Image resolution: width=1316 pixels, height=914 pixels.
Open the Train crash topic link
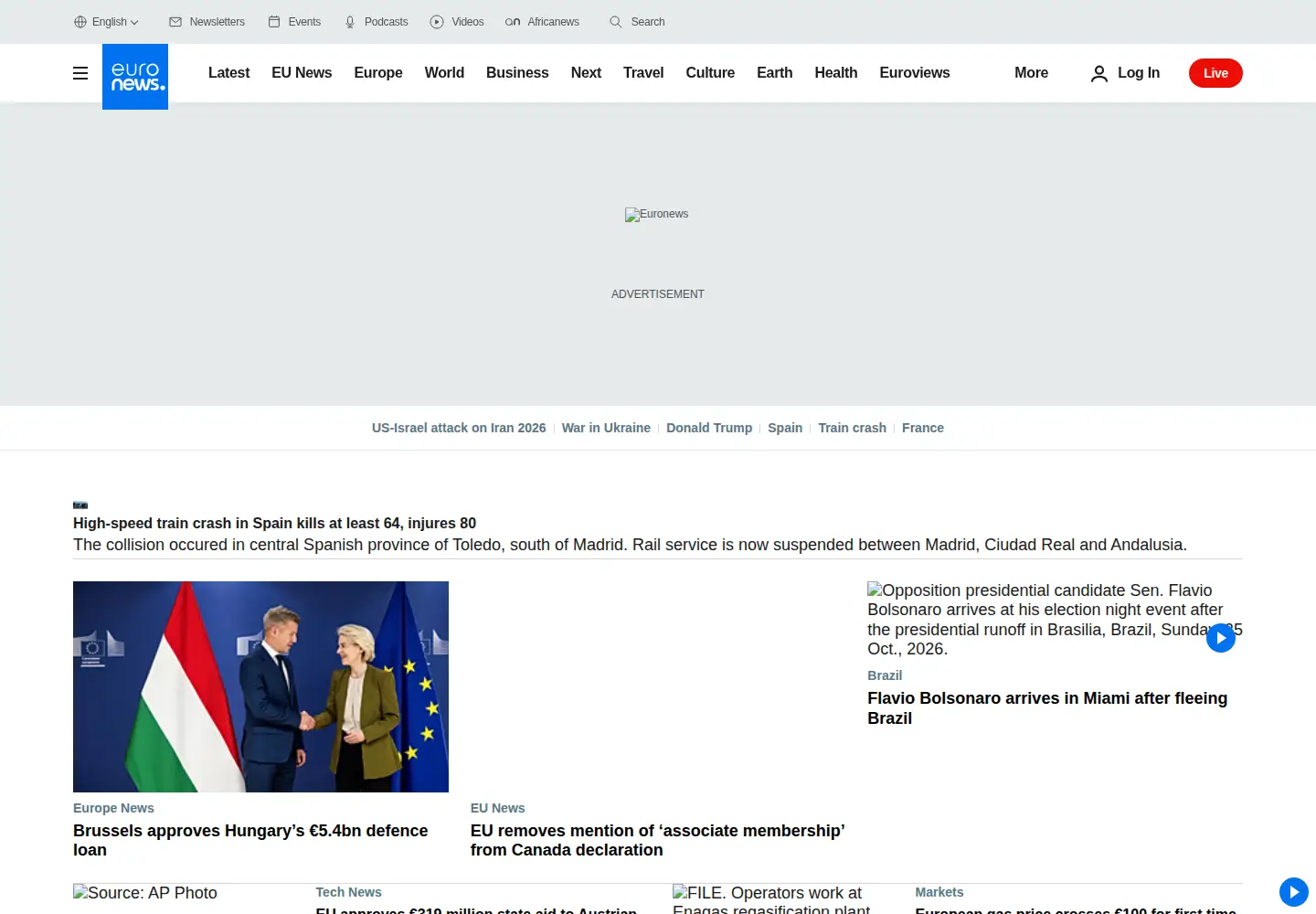pos(852,428)
